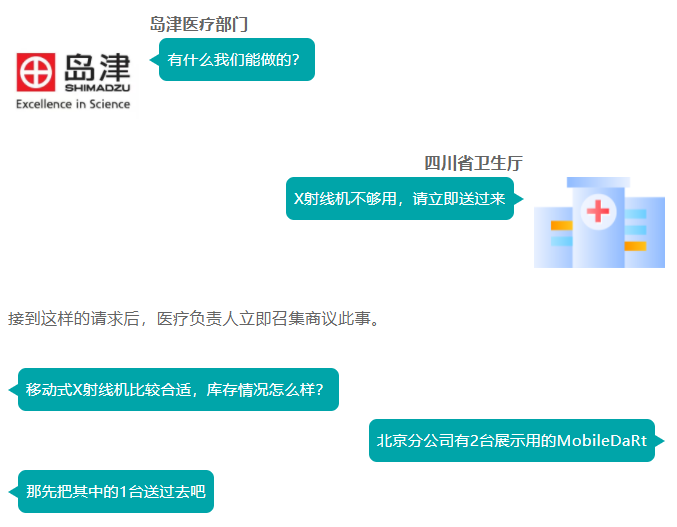Click the Excellence in Science tagline
The height and width of the screenshot is (527, 677).
73,104
